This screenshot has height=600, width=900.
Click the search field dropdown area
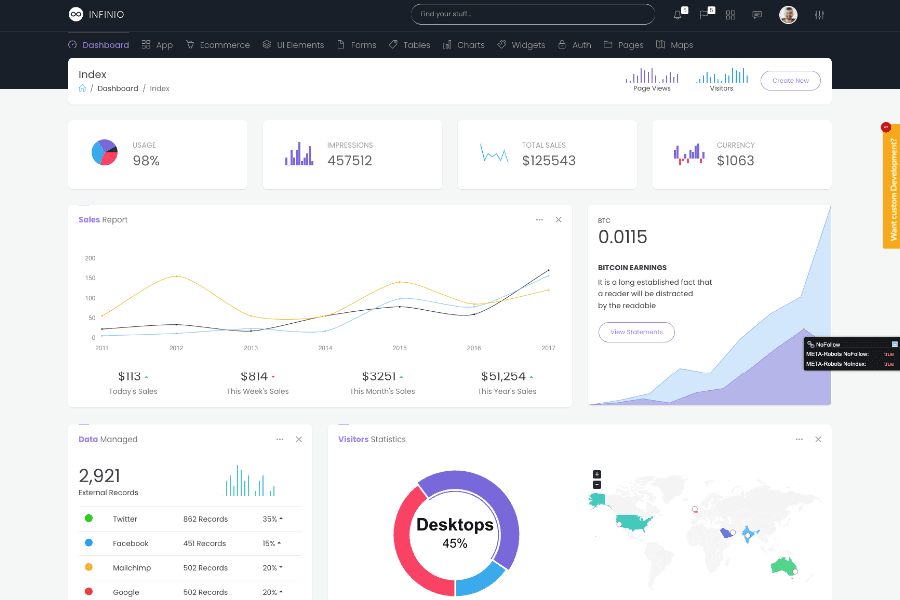[532, 14]
